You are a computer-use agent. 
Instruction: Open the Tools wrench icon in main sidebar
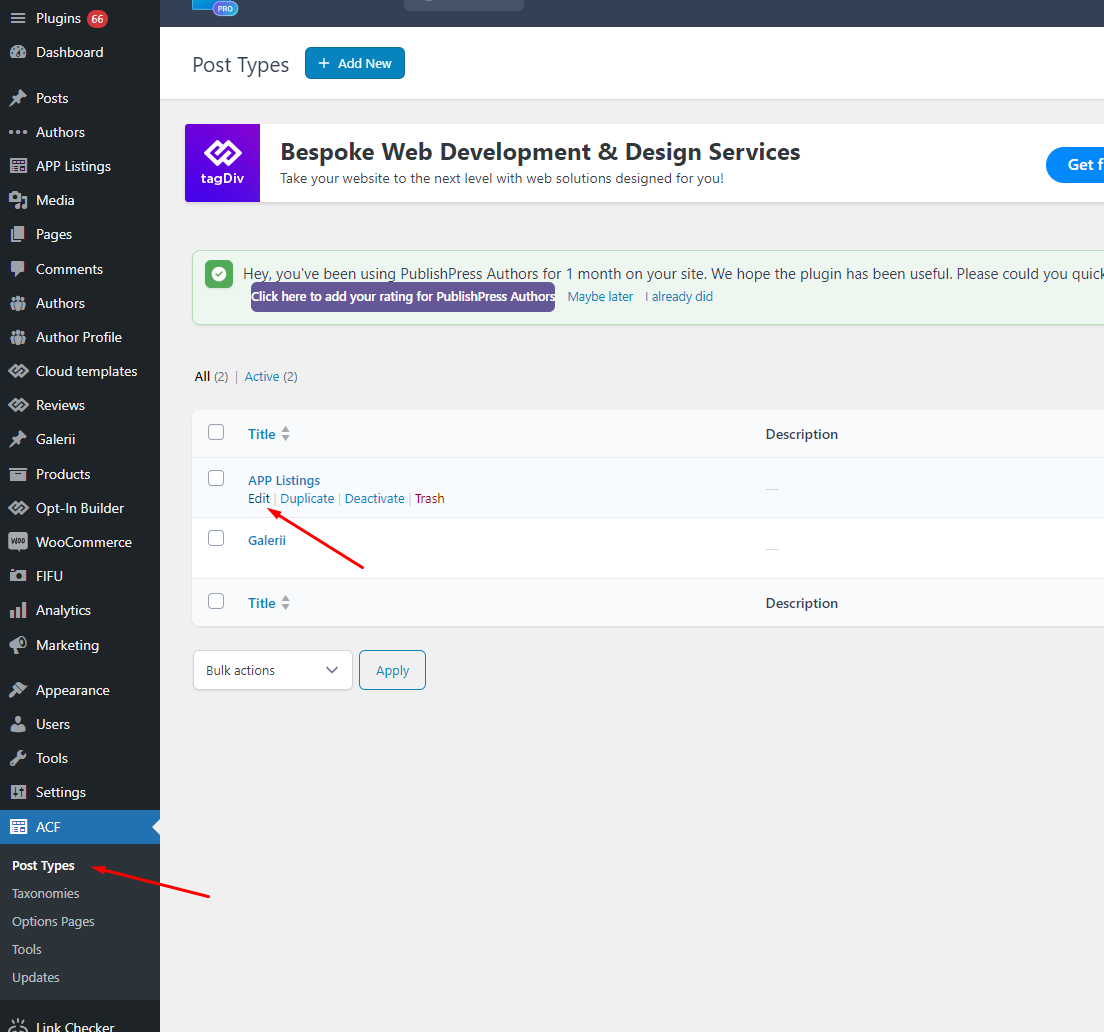tap(18, 758)
